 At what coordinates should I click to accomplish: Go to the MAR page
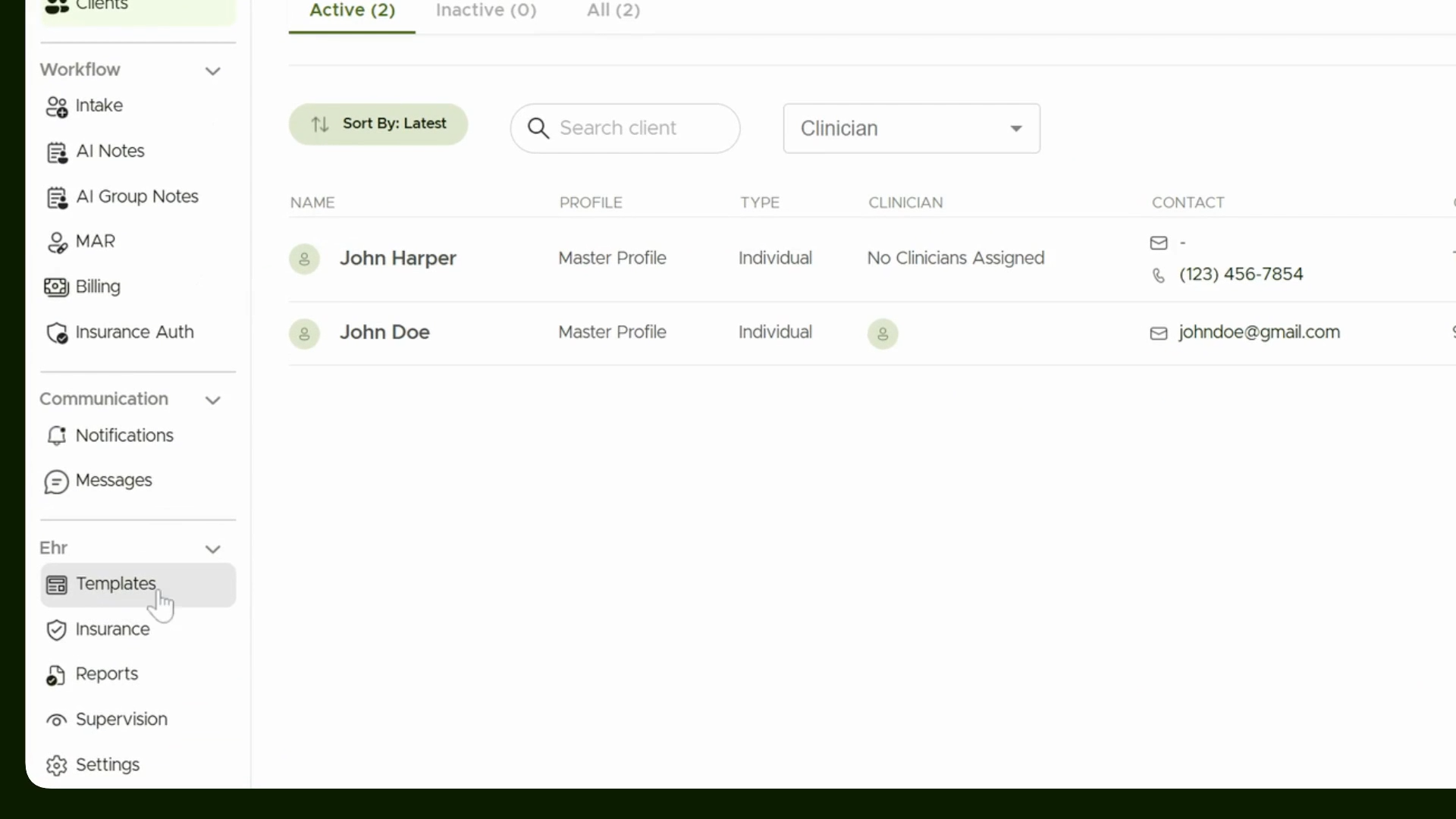[137, 242]
